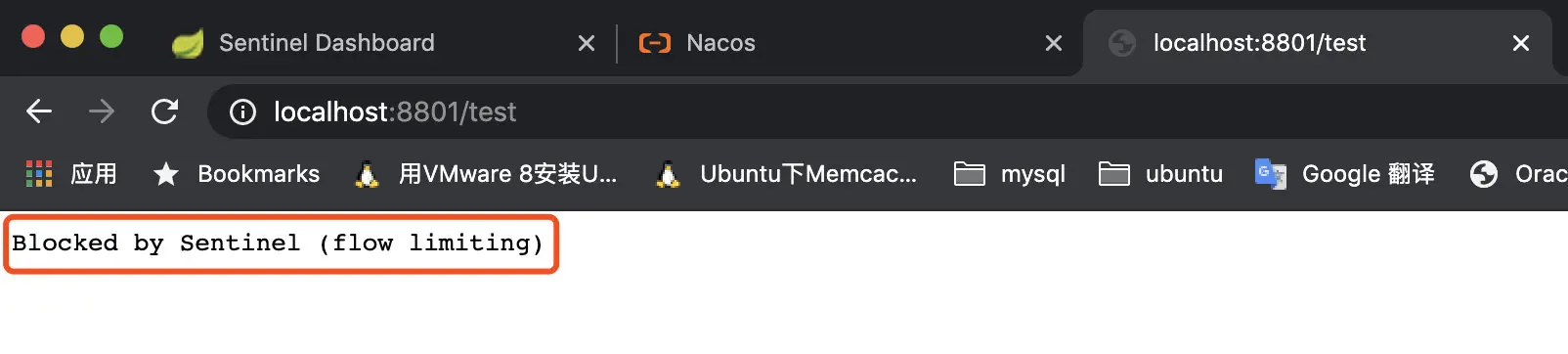Screen dimensions: 1568x354
Task: Close the Nacos tab
Action: 1054,43
